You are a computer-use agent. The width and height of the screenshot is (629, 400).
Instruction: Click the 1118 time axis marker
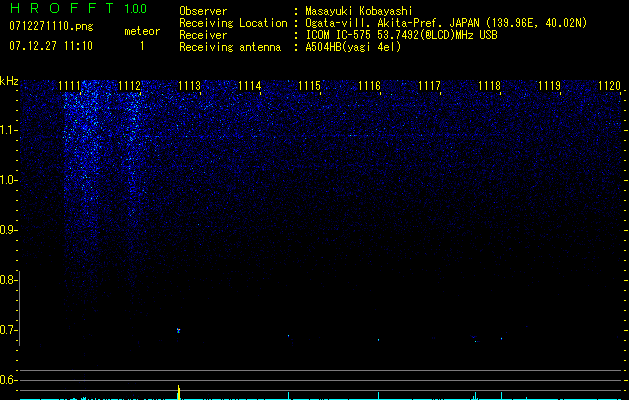pyautogui.click(x=489, y=86)
